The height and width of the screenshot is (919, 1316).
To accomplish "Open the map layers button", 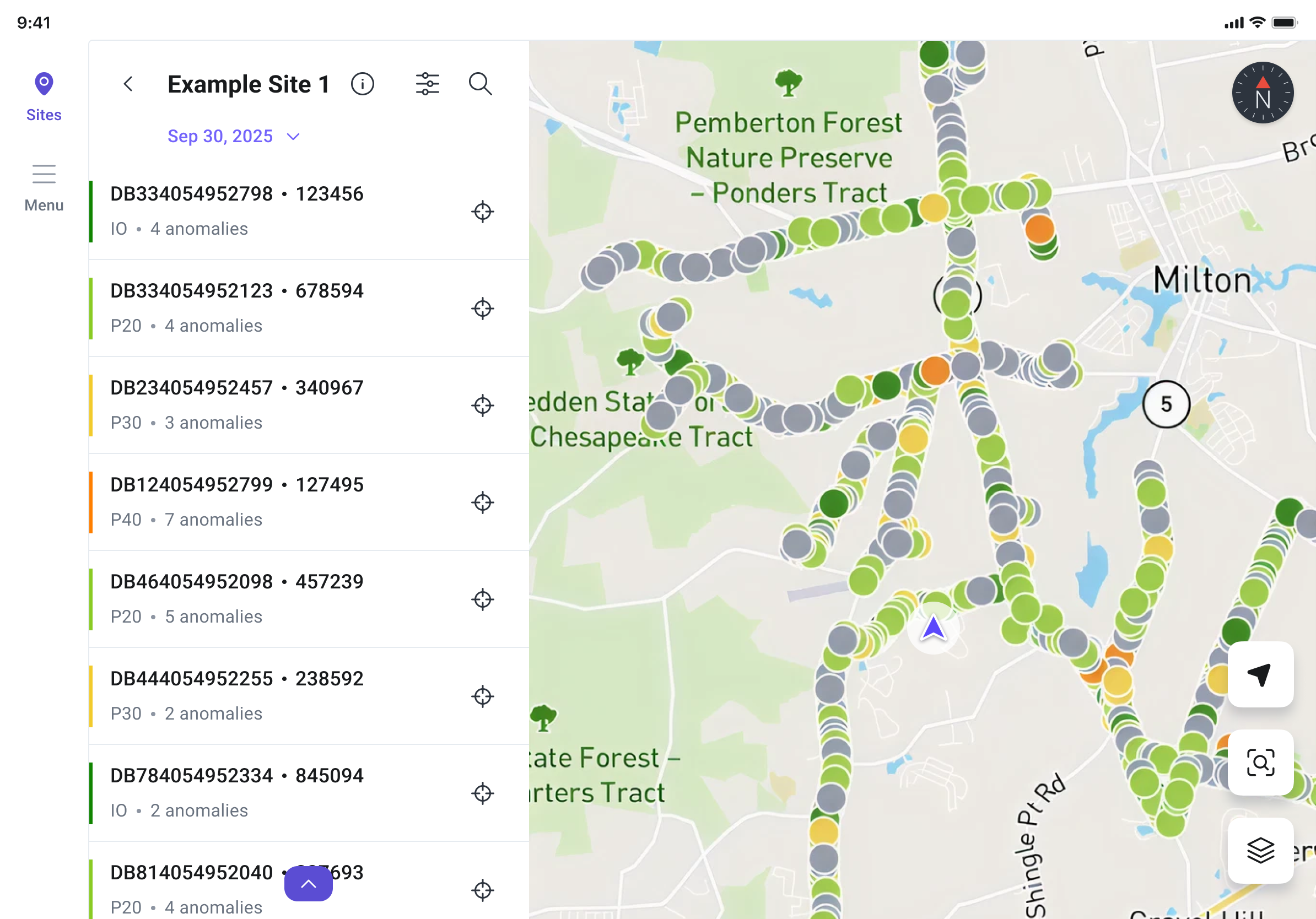I will coord(1260,850).
